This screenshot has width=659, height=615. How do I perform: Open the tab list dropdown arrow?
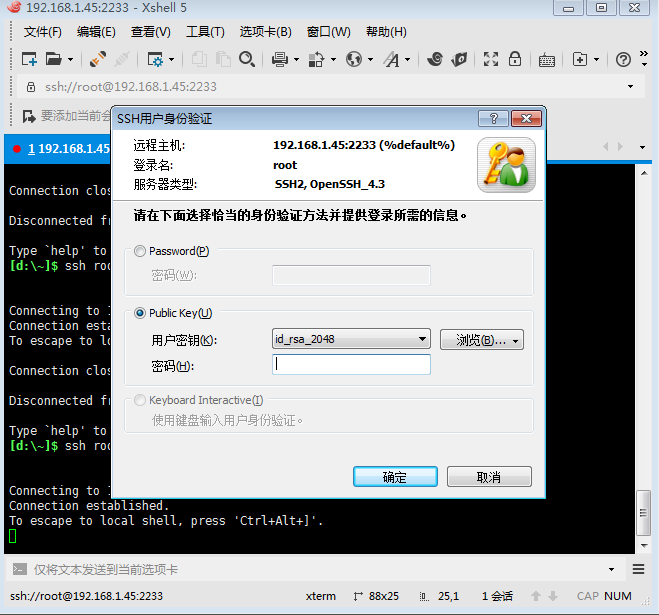click(642, 148)
